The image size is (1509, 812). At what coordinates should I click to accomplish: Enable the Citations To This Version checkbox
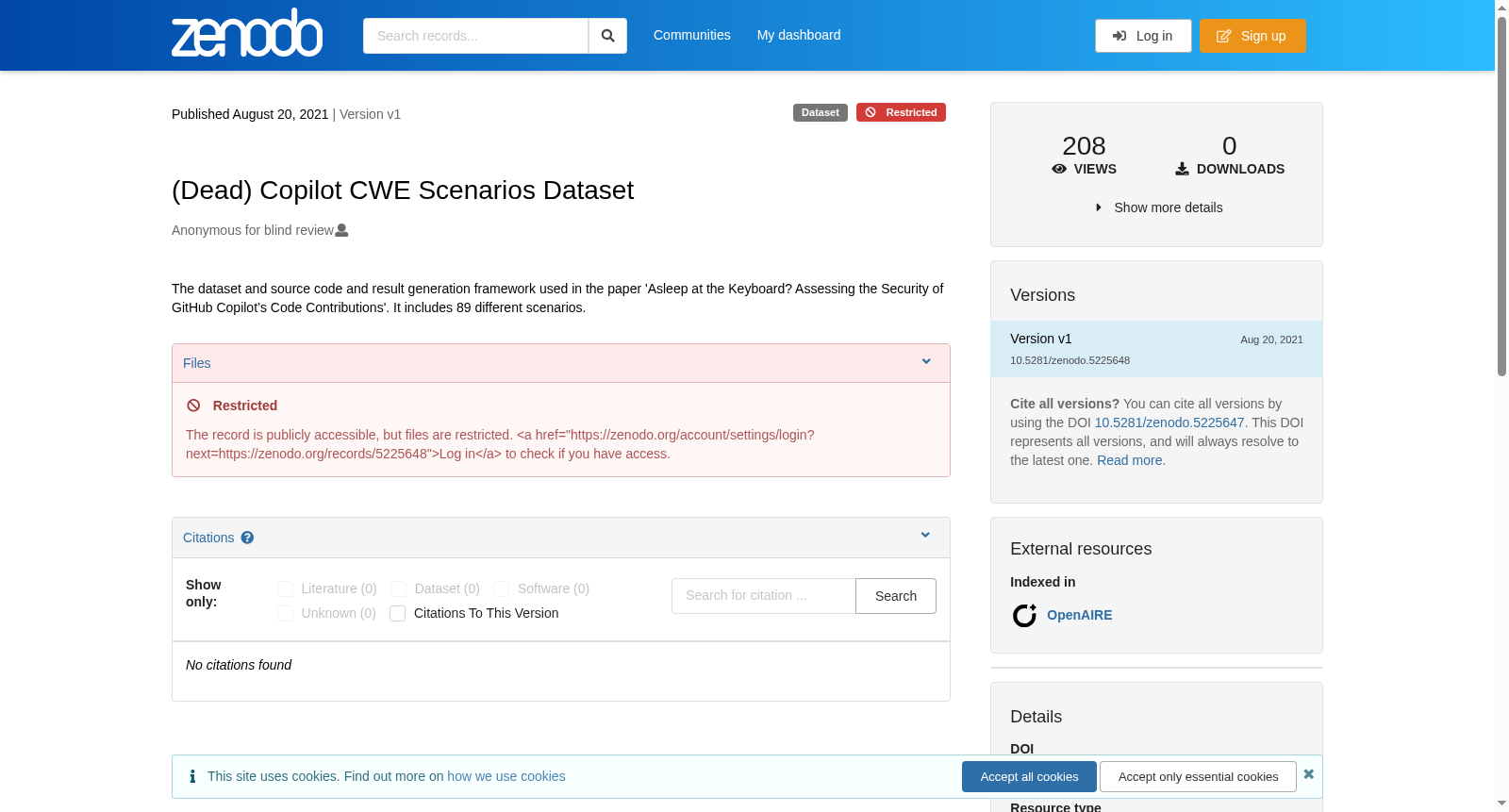tap(398, 614)
